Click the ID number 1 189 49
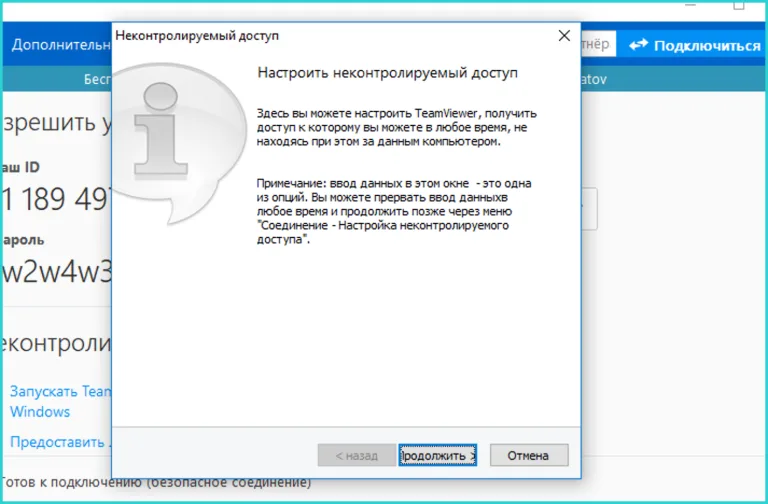The width and height of the screenshot is (768, 504). pos(57,199)
